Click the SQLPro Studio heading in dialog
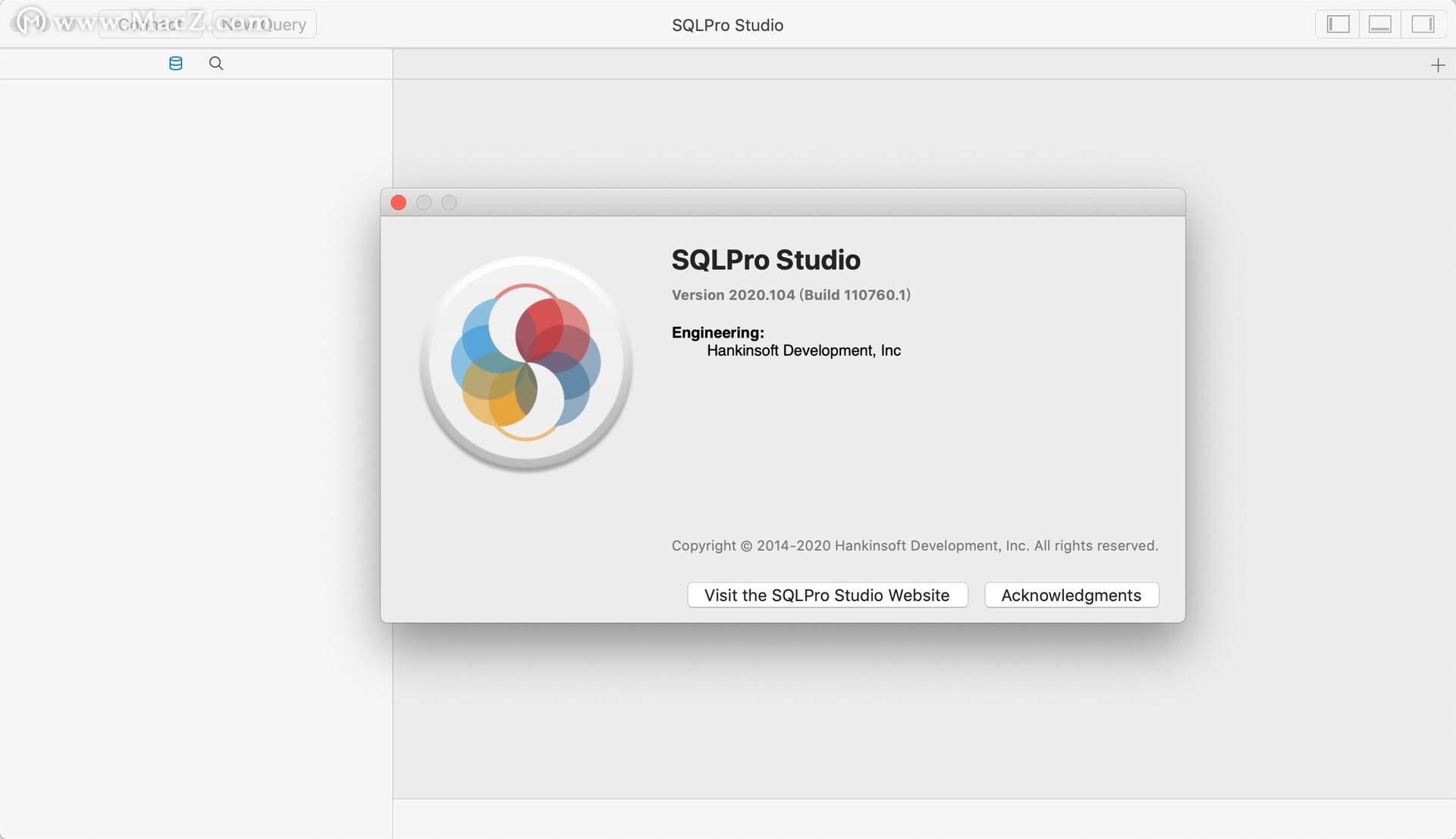Viewport: 1456px width, 839px height. coord(766,260)
